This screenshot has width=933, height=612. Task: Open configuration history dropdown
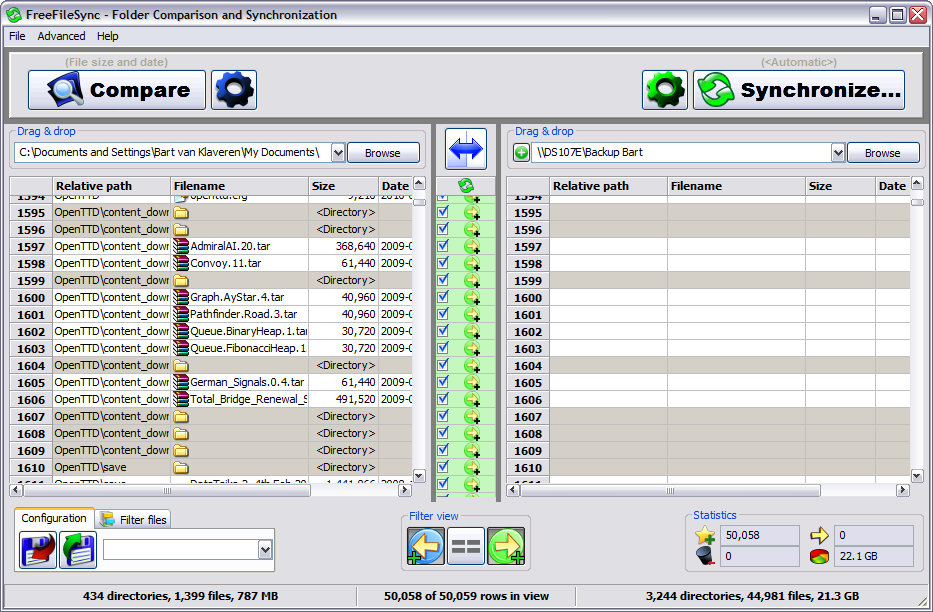[265, 550]
